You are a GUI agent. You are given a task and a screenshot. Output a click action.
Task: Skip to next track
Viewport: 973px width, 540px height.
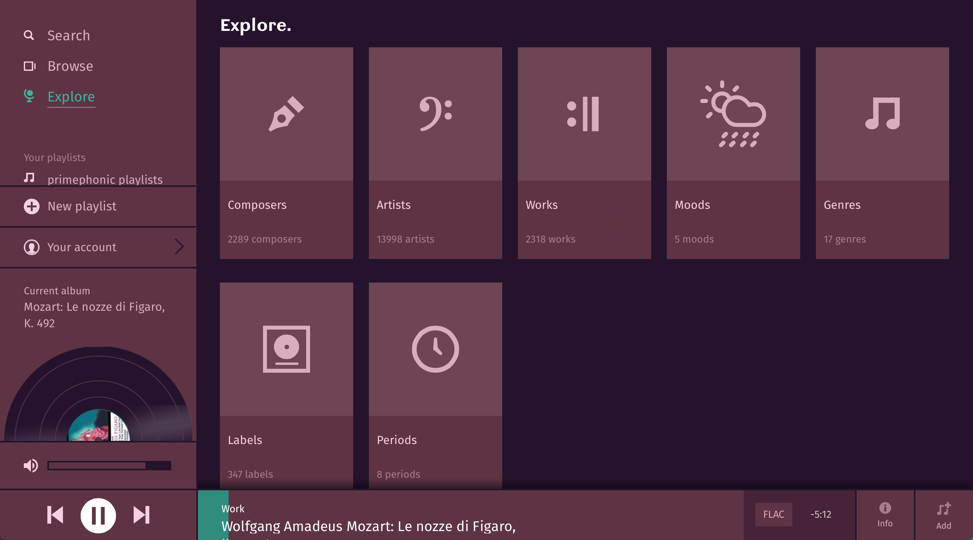[x=141, y=515]
